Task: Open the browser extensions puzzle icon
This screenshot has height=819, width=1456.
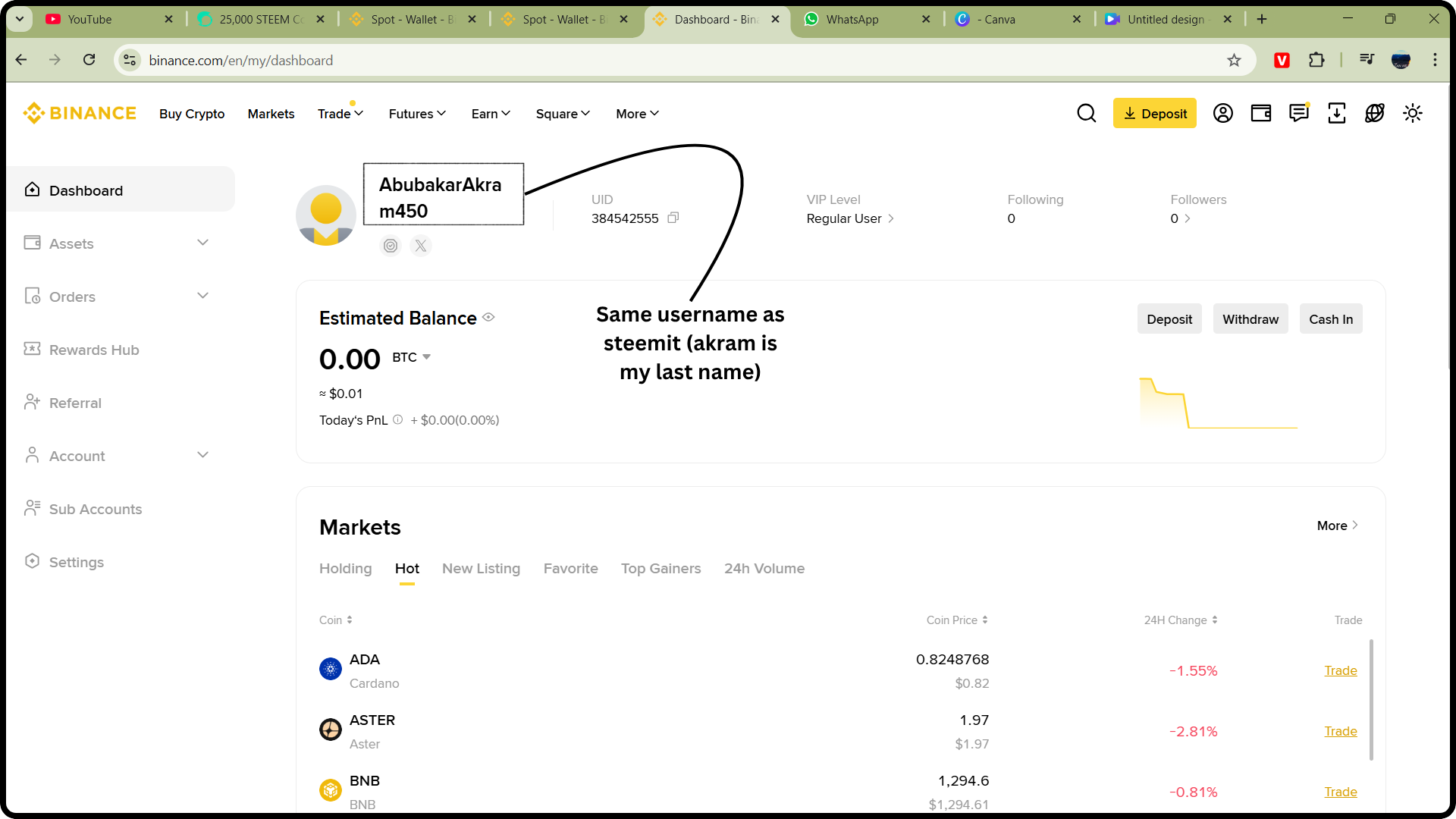Action: tap(1316, 60)
